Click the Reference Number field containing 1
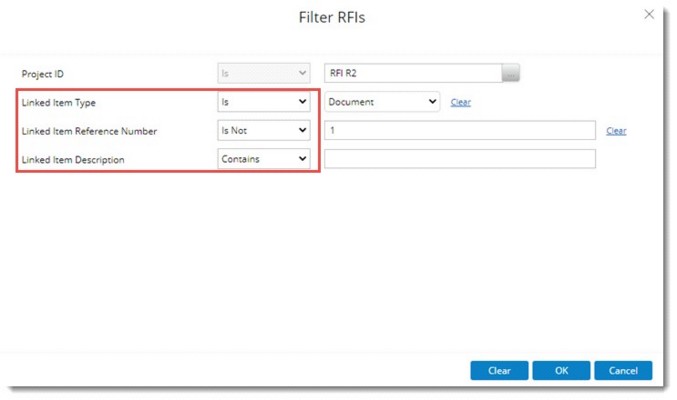The width and height of the screenshot is (677, 400). [460, 130]
